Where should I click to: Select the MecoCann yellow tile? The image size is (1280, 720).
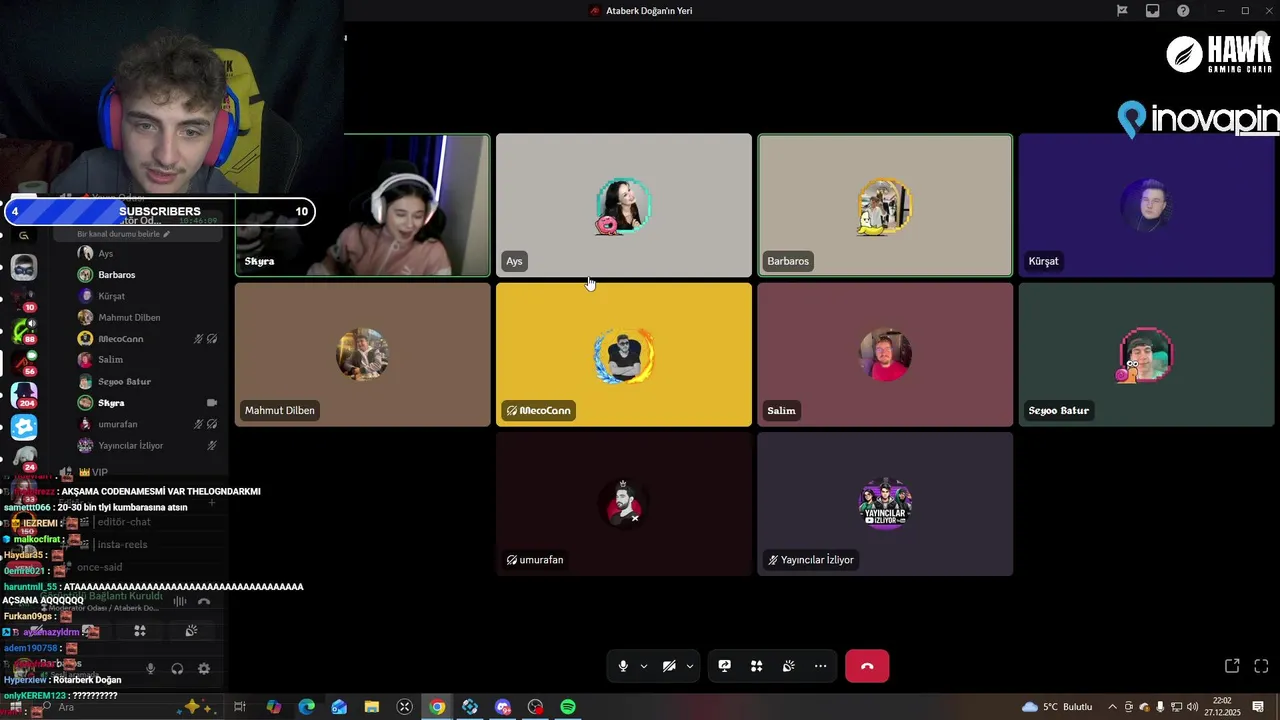point(624,354)
